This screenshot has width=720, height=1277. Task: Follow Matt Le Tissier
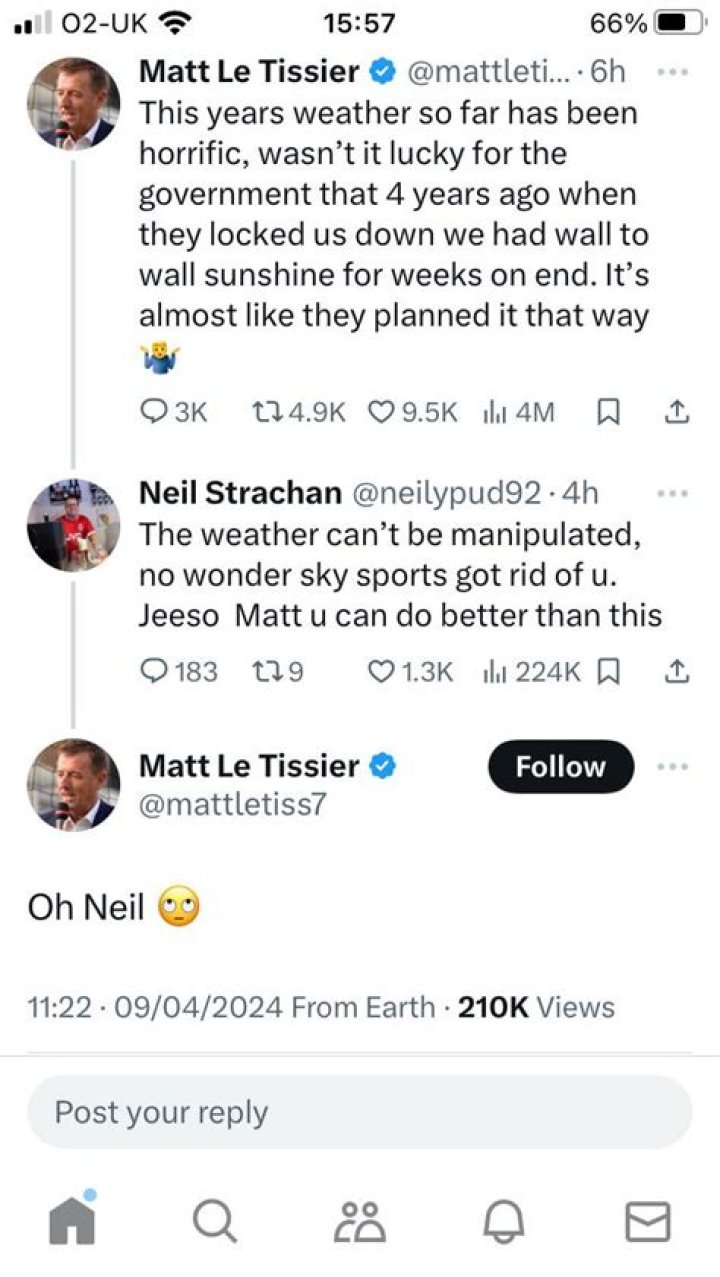pos(560,767)
